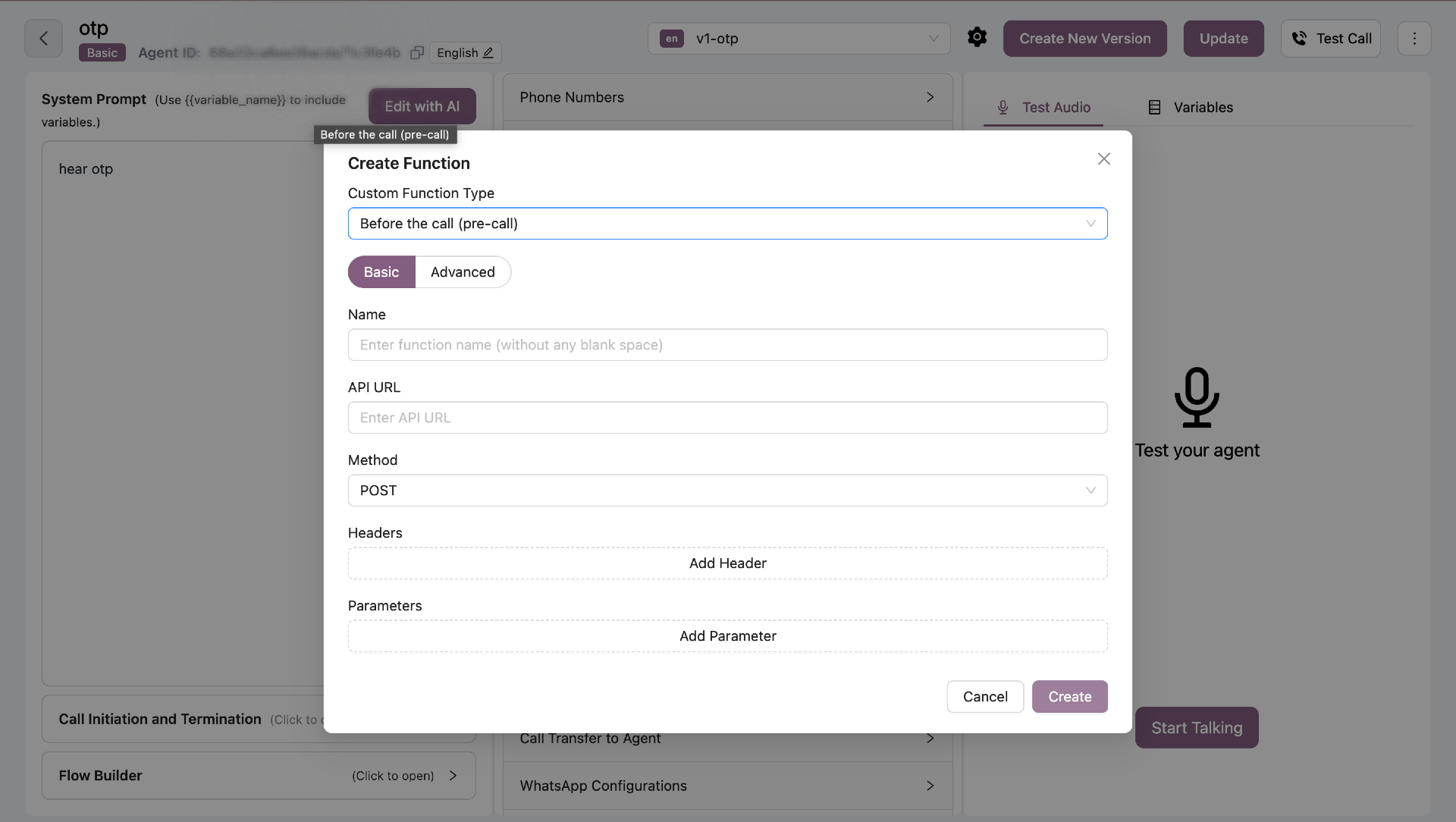The image size is (1456, 822).
Task: Click the Start Talking button
Action: click(1197, 728)
